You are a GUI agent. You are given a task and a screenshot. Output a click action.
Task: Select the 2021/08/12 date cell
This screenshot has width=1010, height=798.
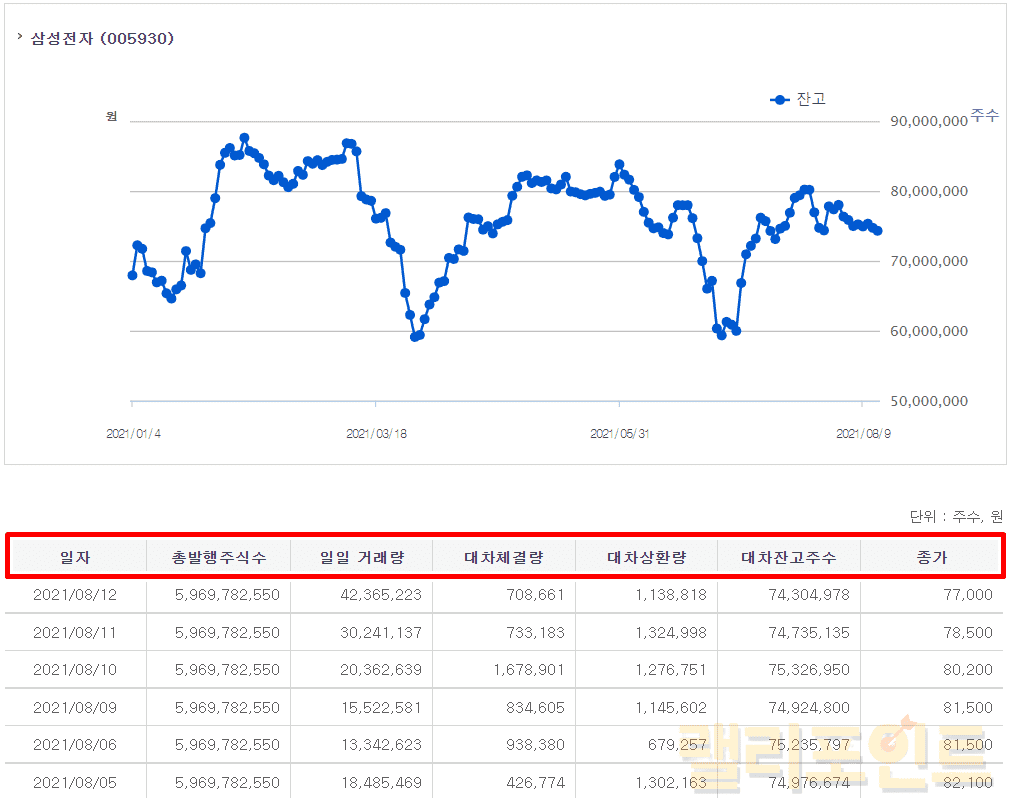tap(75, 595)
